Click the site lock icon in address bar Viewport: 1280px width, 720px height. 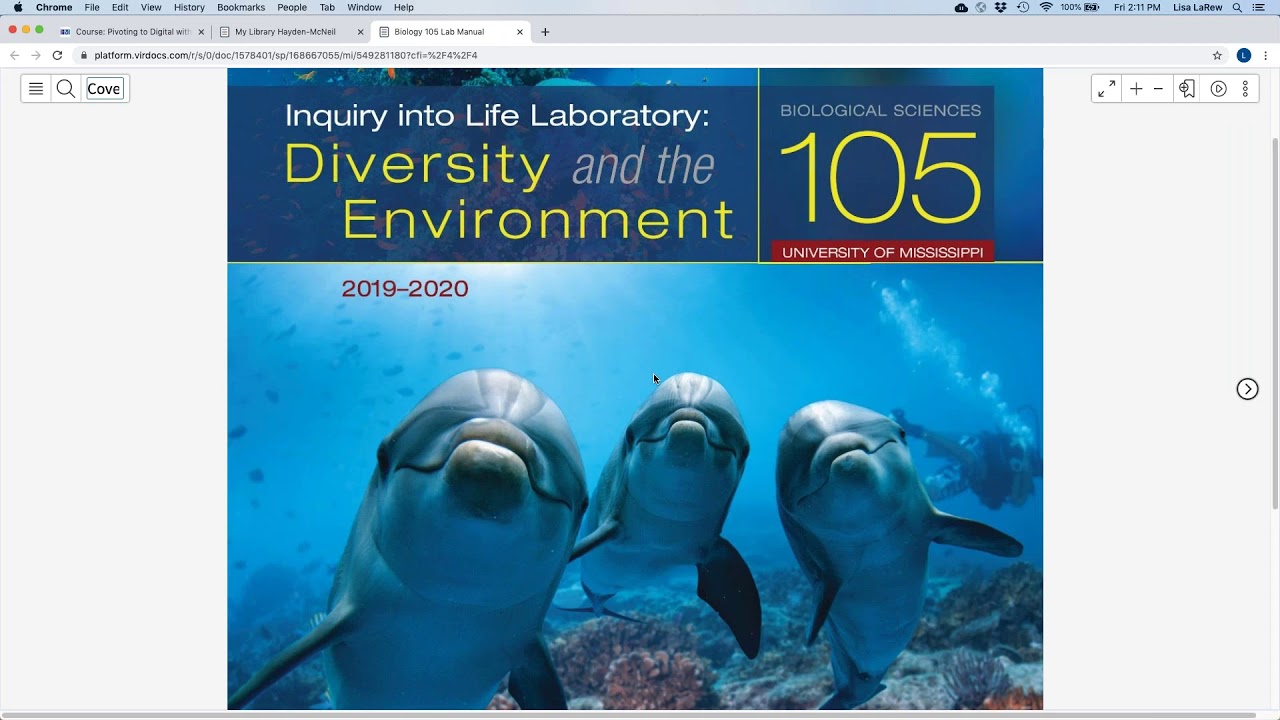[x=84, y=55]
